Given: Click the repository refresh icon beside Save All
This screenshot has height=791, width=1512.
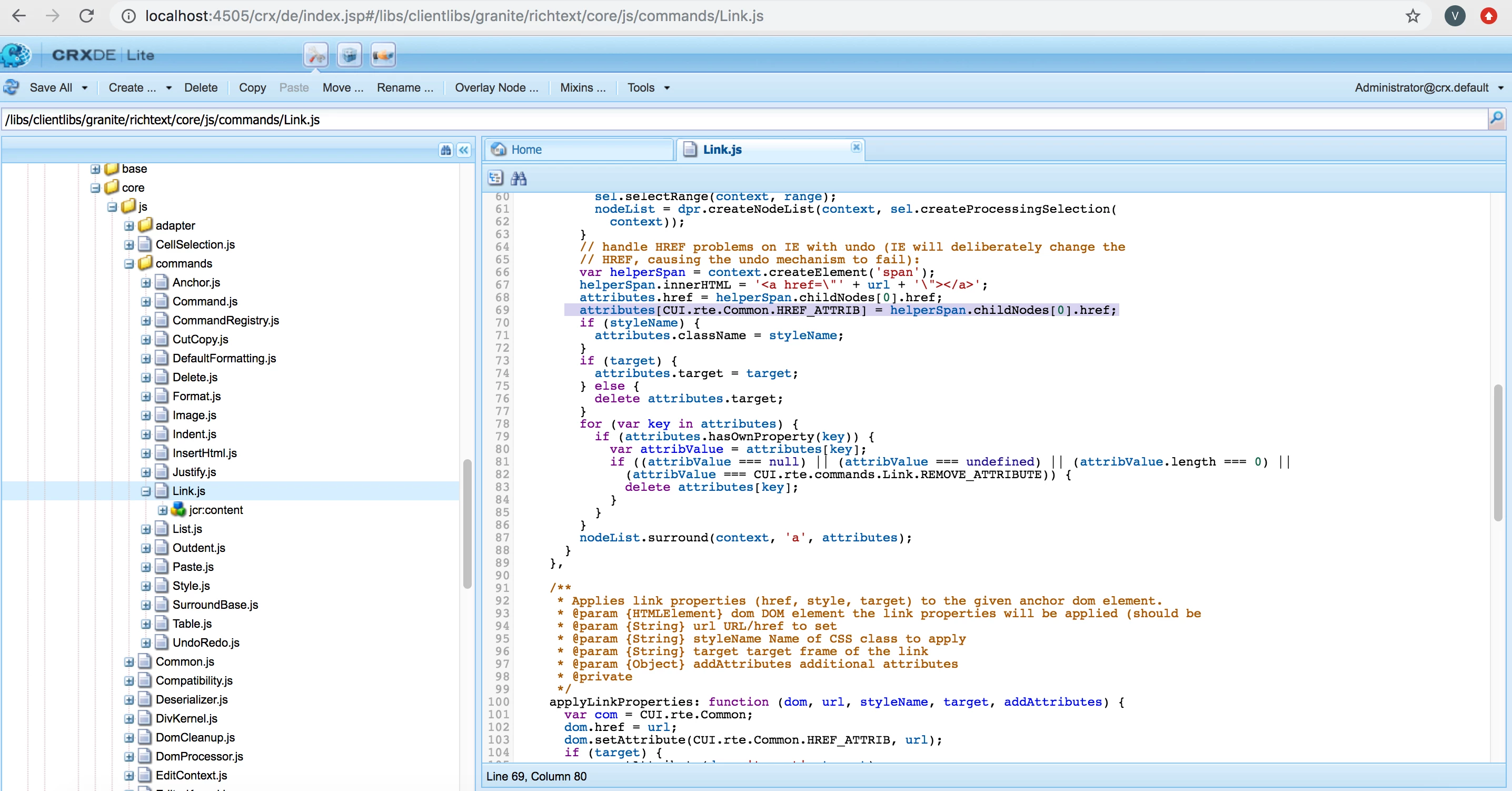Looking at the screenshot, I should click(11, 87).
